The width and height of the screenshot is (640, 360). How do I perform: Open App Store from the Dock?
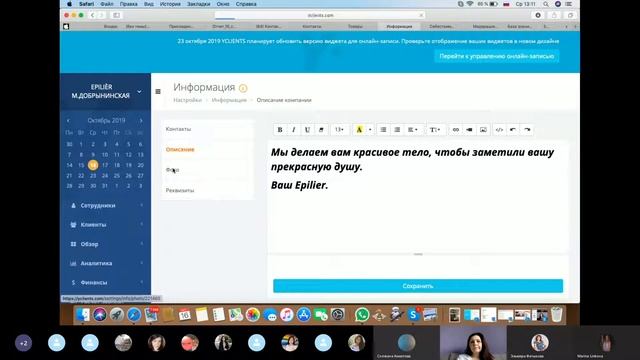click(x=304, y=315)
